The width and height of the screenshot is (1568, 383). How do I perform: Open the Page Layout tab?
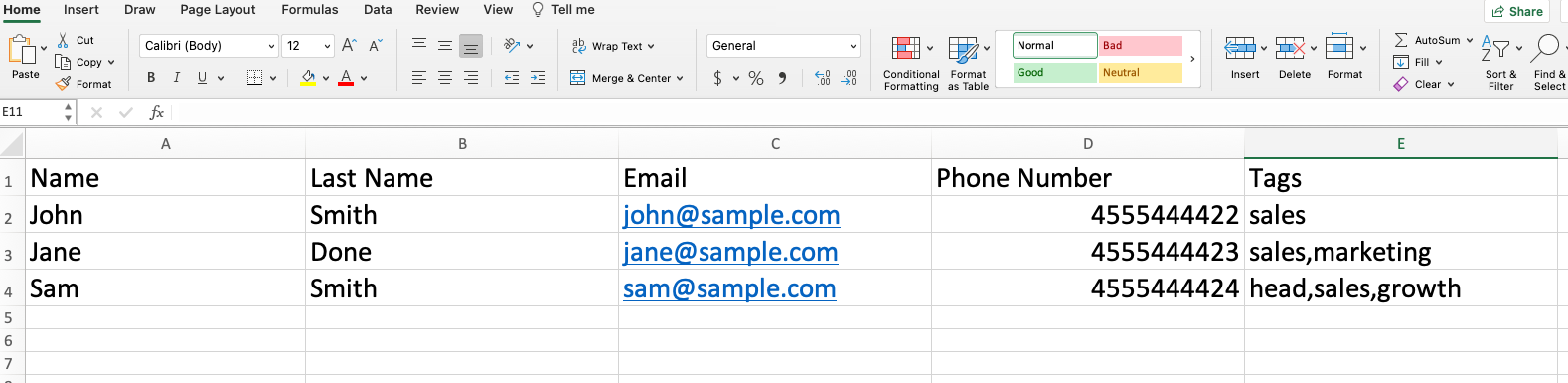tap(218, 10)
